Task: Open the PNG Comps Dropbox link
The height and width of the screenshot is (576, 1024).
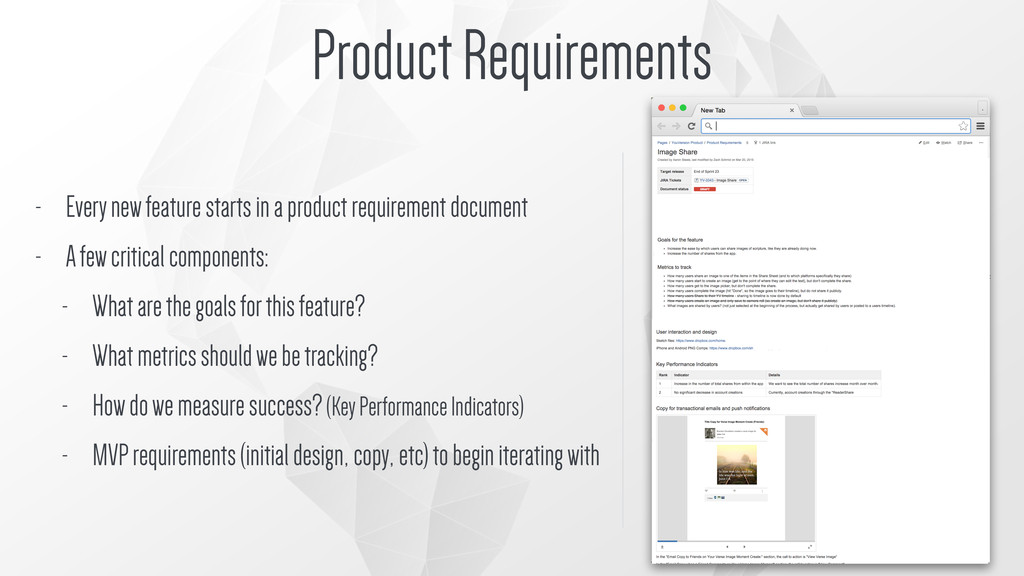Action: [x=731, y=348]
